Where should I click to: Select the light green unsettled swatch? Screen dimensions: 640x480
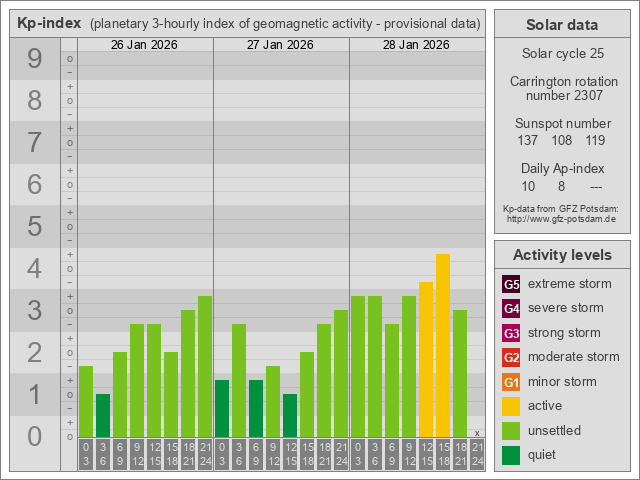(511, 431)
